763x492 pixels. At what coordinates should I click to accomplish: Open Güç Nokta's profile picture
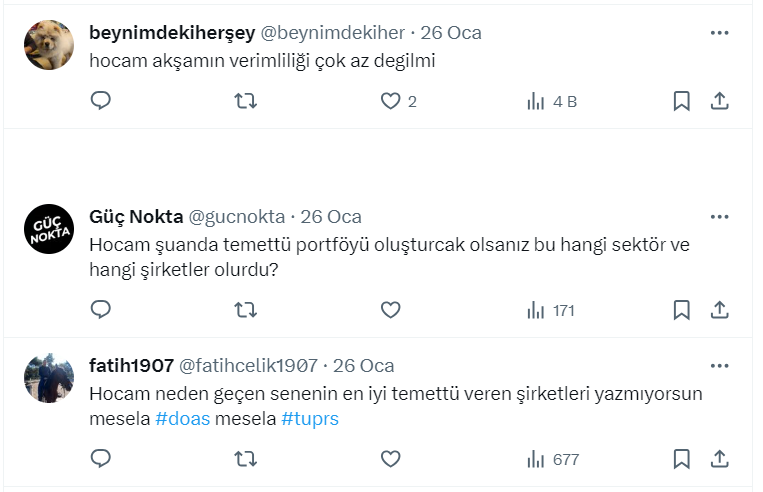click(48, 229)
